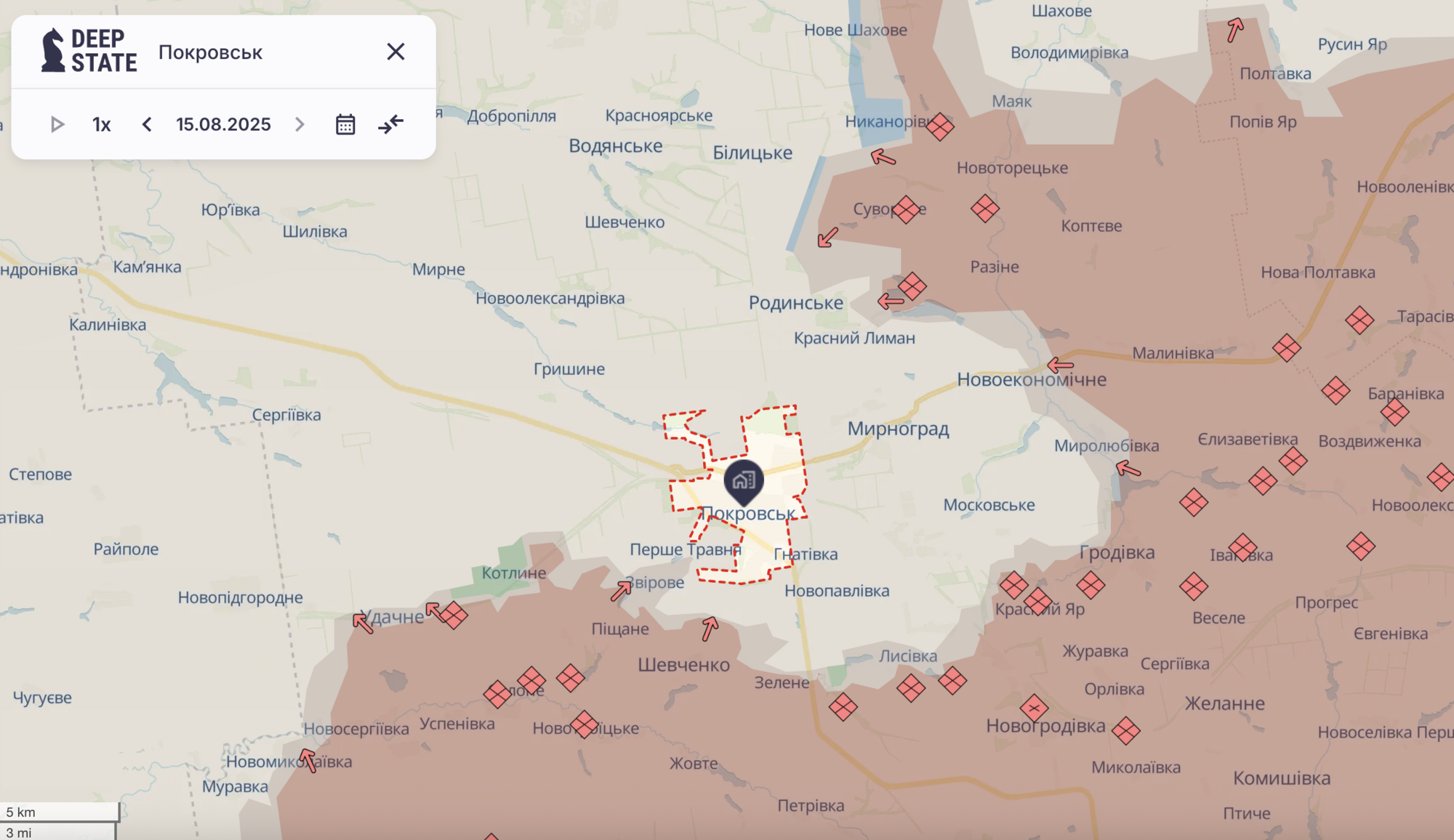Play the map timeline animation
The height and width of the screenshot is (840, 1454).
[57, 124]
